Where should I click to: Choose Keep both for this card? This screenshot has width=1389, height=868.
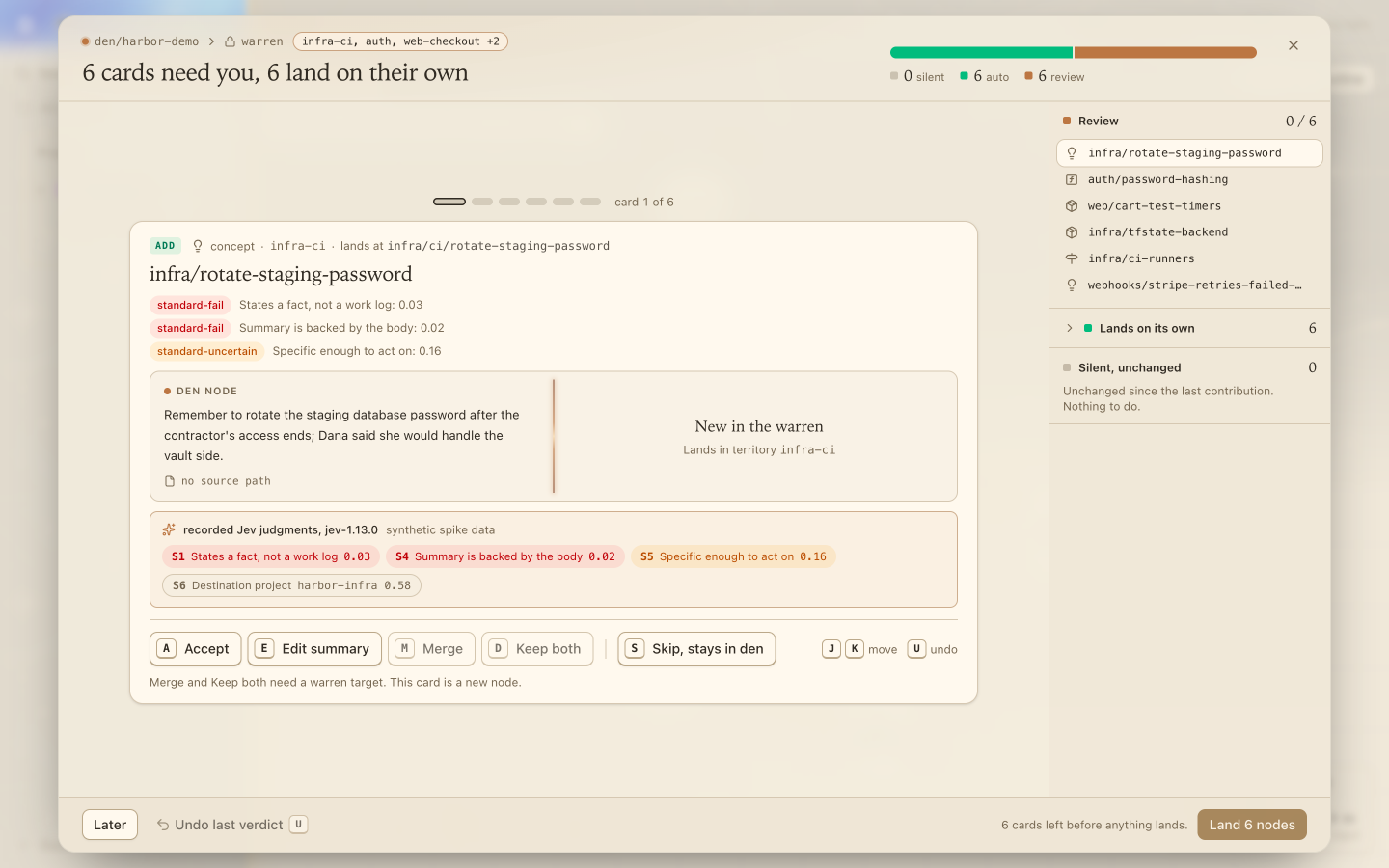click(x=537, y=649)
